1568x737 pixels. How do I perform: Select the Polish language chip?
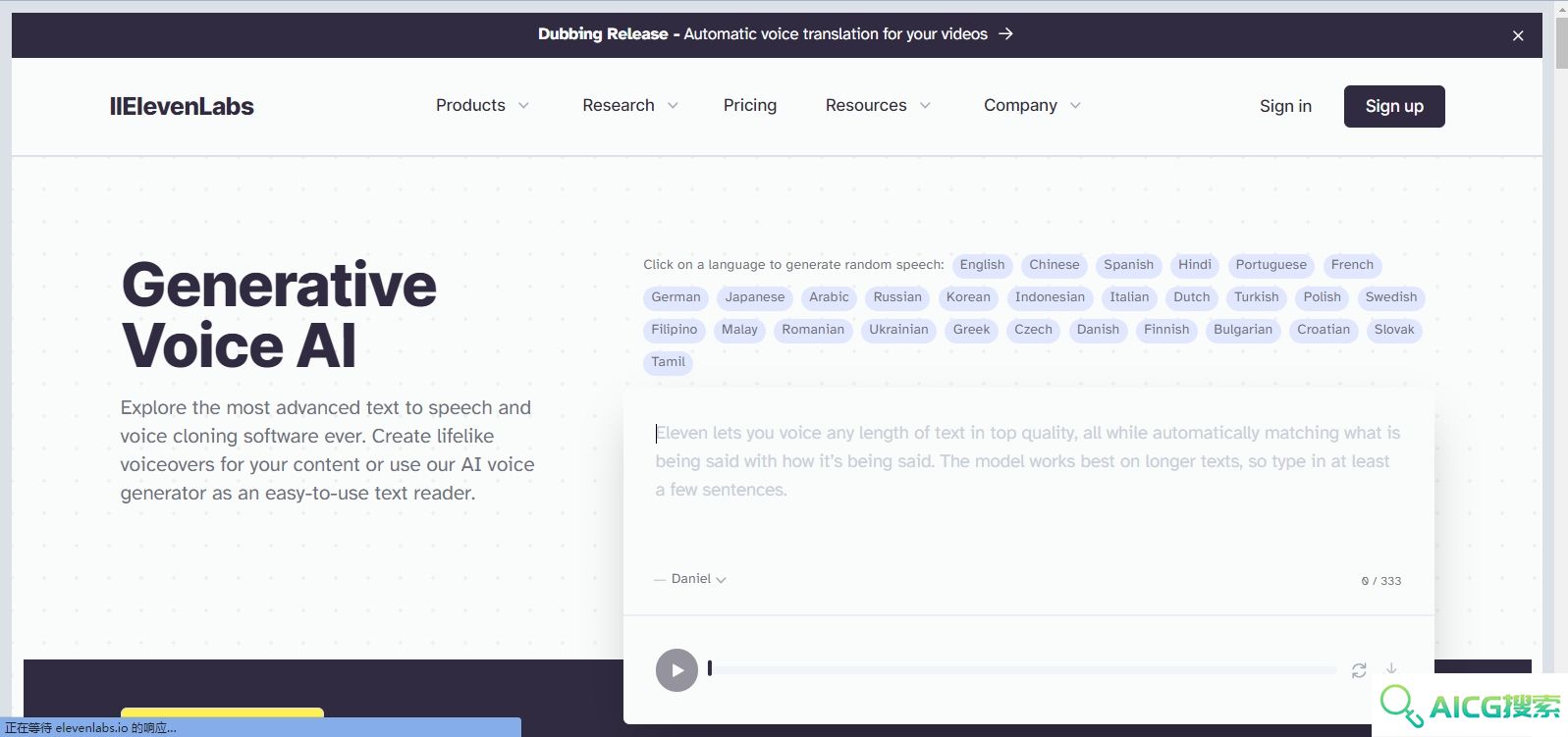tap(1323, 297)
